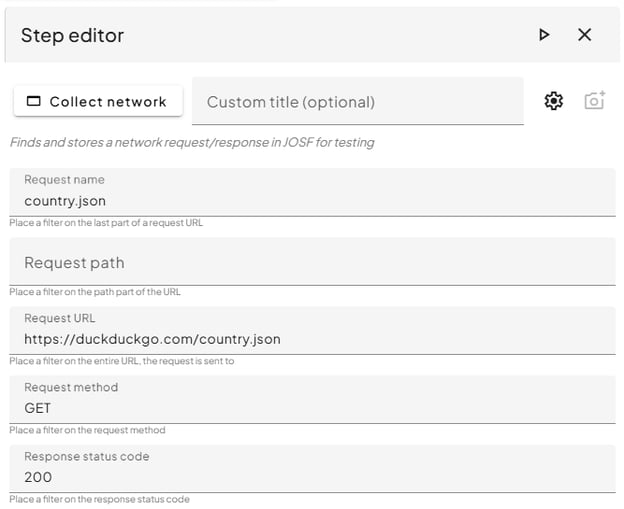The width and height of the screenshot is (624, 509).
Task: Click the window icon inside Collect network
Action: point(34,101)
